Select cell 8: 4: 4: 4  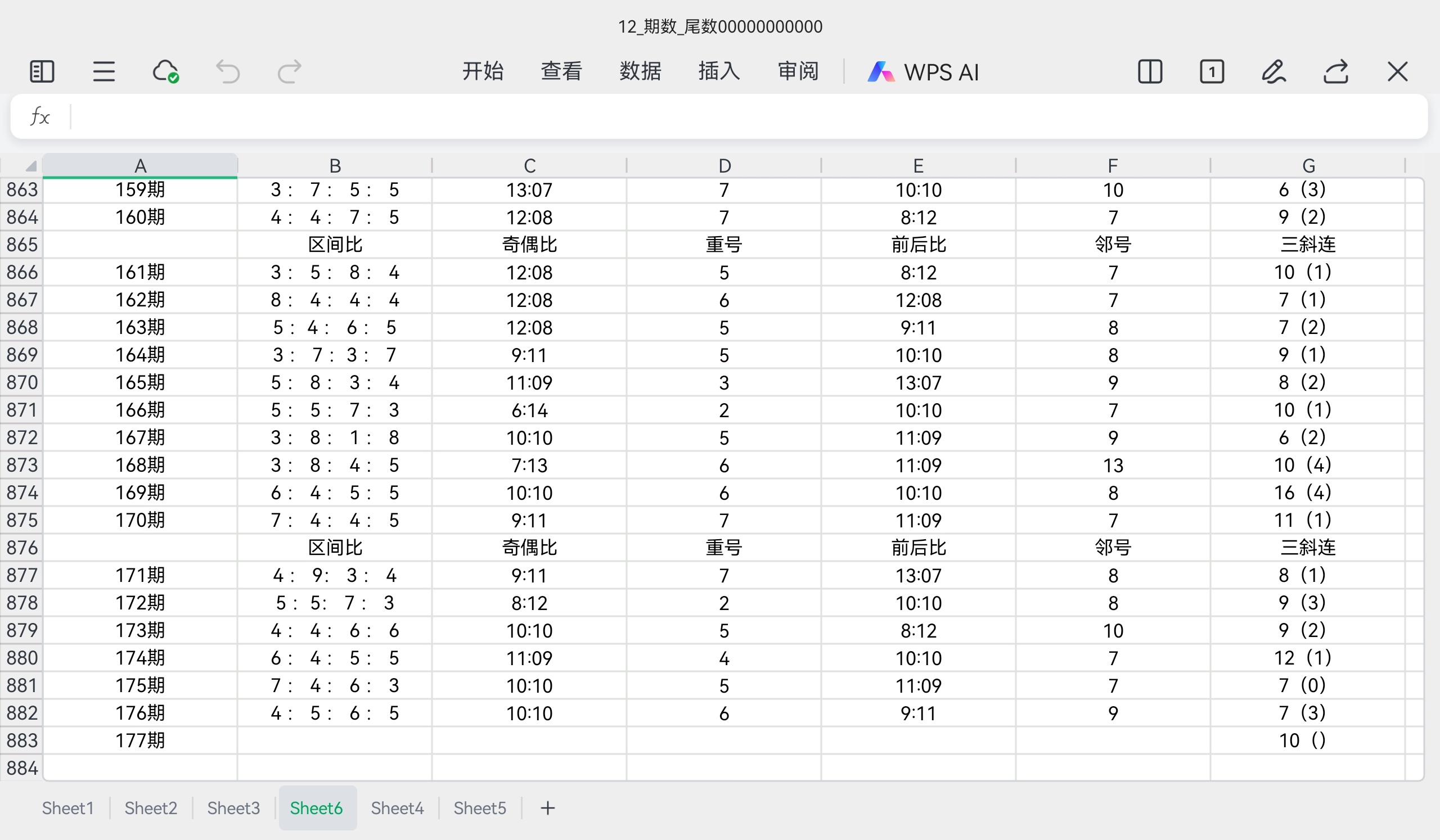point(335,300)
